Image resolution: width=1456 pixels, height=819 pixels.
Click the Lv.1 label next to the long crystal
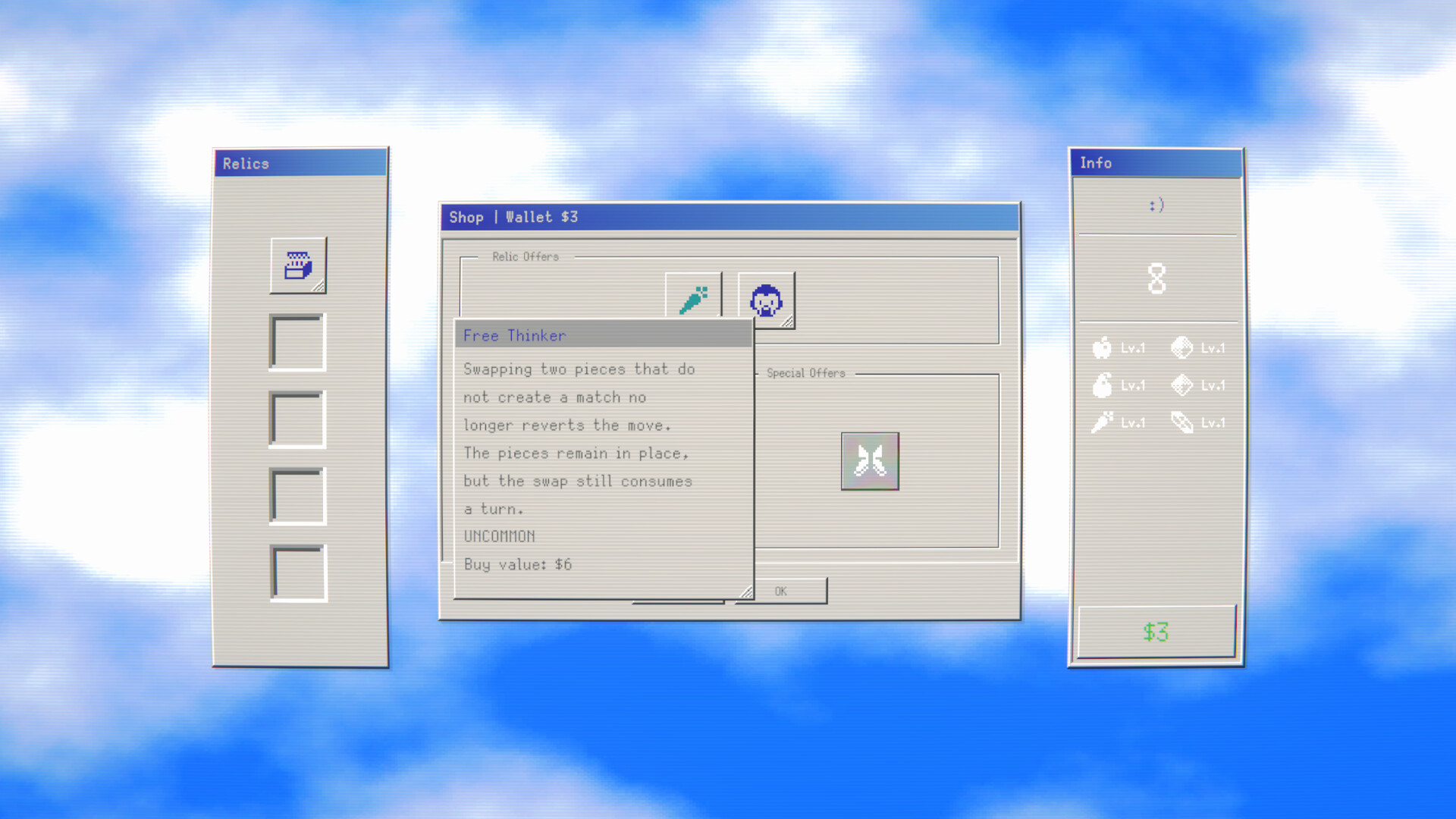point(1213,422)
